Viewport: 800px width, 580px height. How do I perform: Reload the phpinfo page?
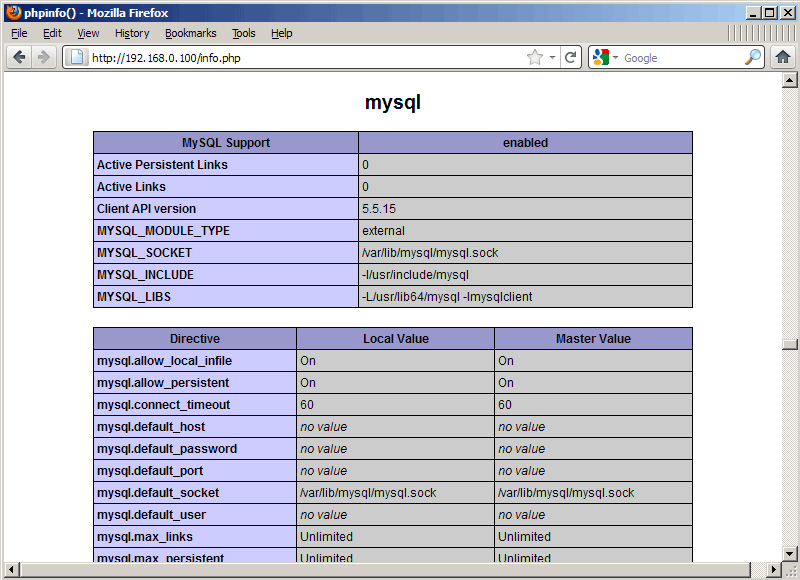[571, 57]
